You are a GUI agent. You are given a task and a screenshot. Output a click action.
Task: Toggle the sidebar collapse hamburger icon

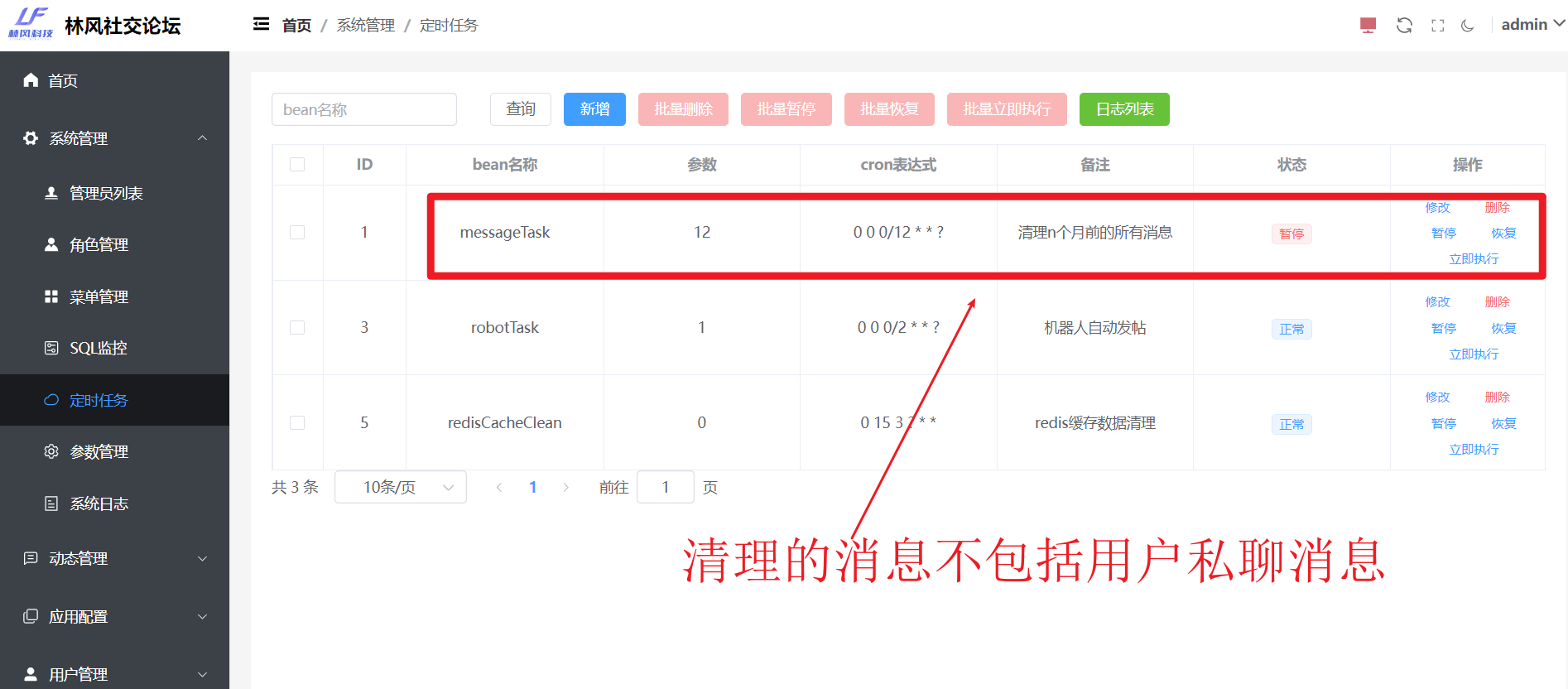click(x=261, y=24)
